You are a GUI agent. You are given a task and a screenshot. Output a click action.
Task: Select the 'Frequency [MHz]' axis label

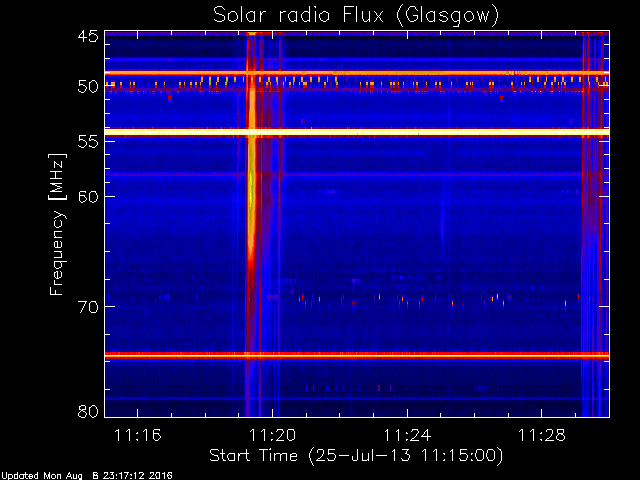click(57, 224)
